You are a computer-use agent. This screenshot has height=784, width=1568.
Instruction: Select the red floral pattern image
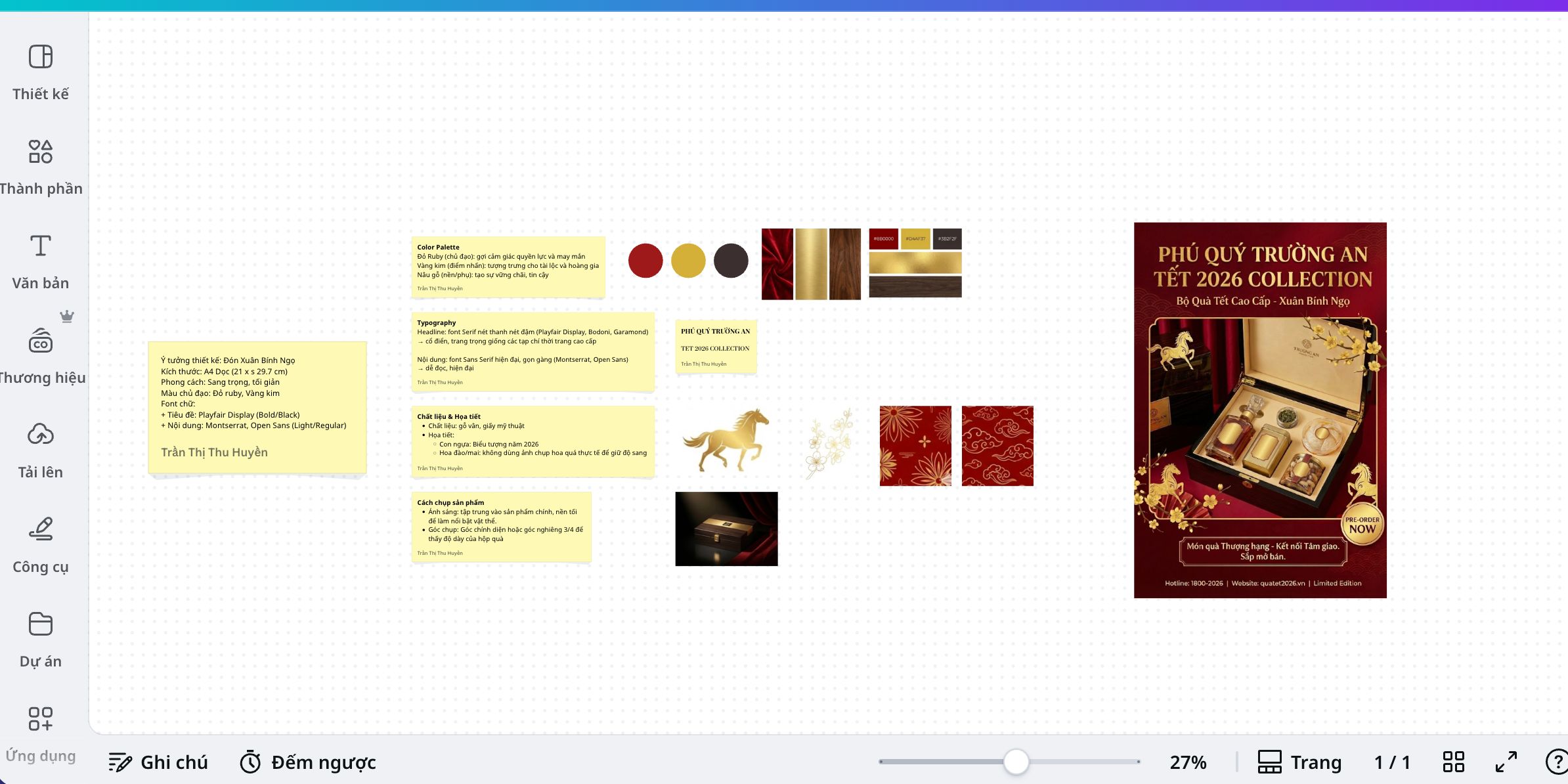click(915, 446)
